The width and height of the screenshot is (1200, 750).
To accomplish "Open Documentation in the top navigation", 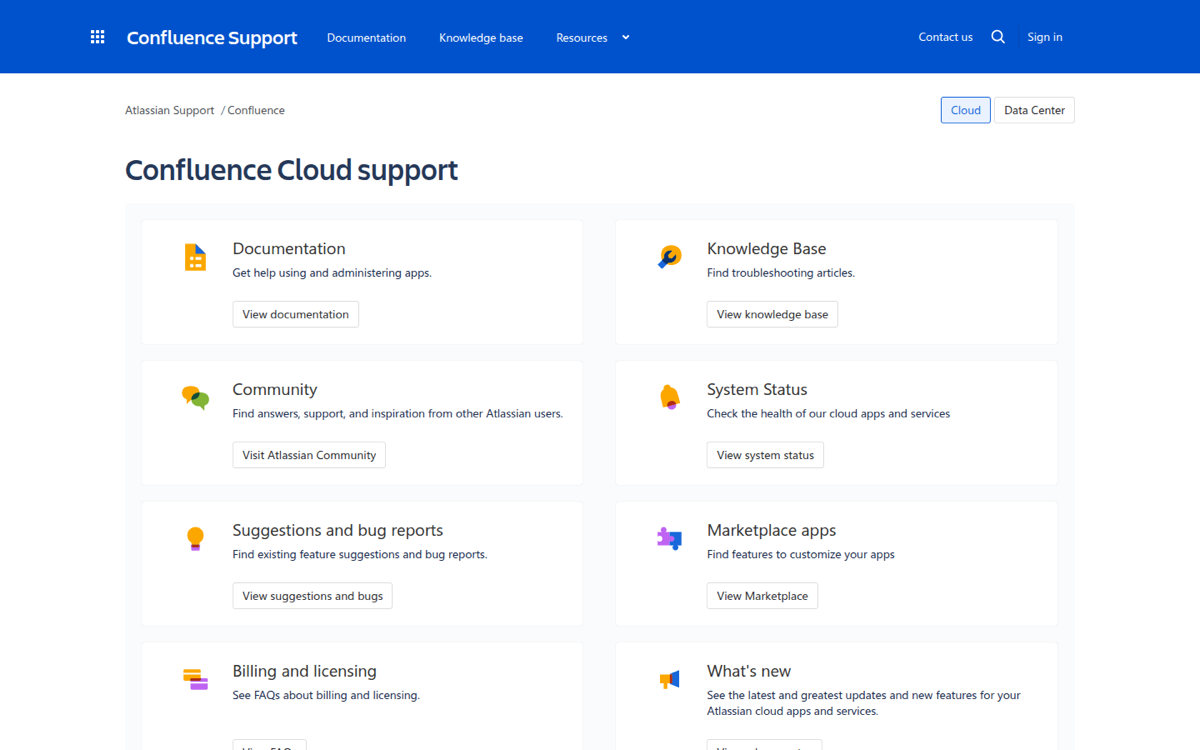I will coord(366,38).
